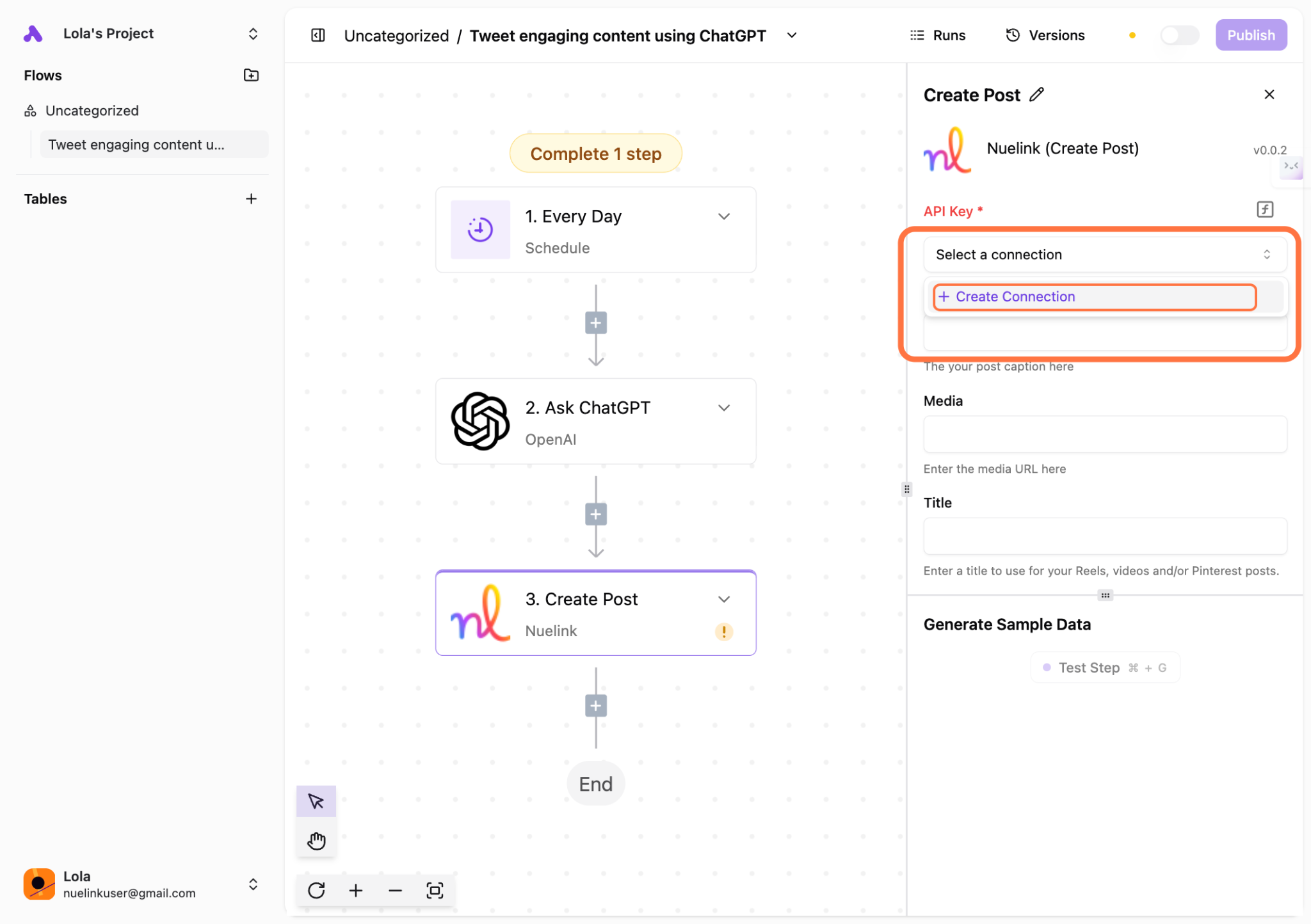Click the Publish button
Screen dimensions: 1311x924
pos(1251,35)
